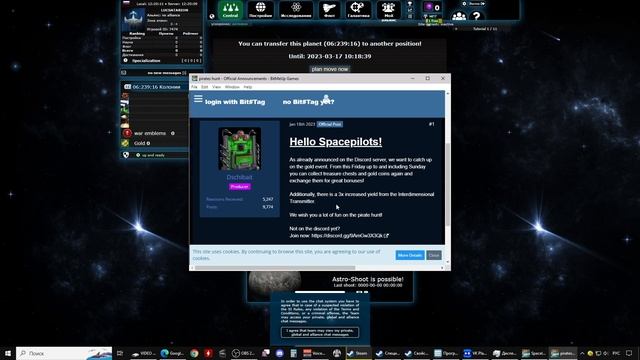Click Close on the cookie notice

click(x=434, y=255)
